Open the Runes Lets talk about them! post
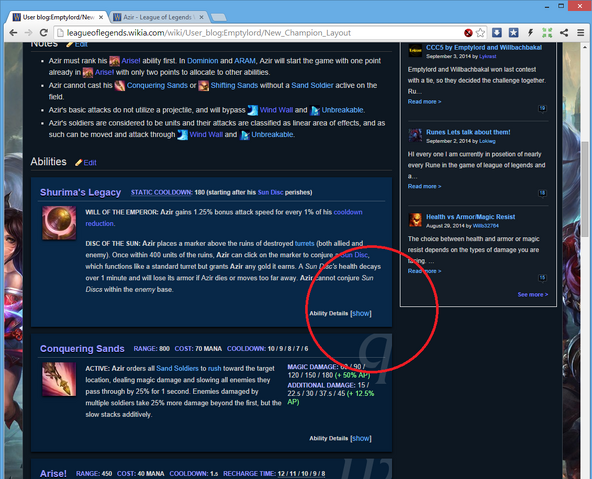Image resolution: width=592 pixels, height=479 pixels. (x=468, y=132)
